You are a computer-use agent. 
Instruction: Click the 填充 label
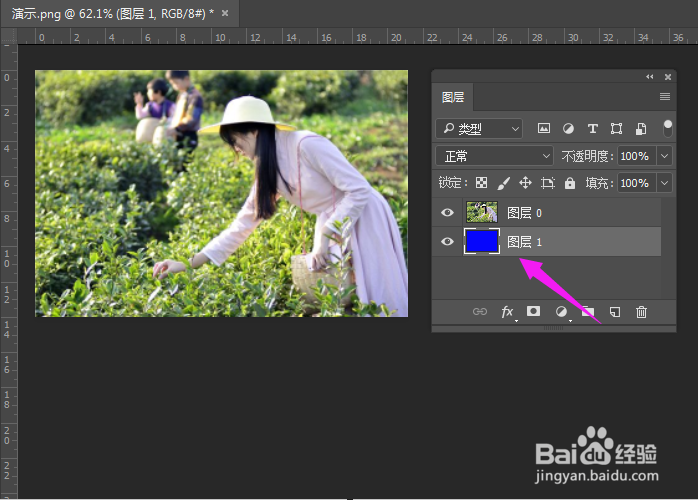tap(600, 183)
